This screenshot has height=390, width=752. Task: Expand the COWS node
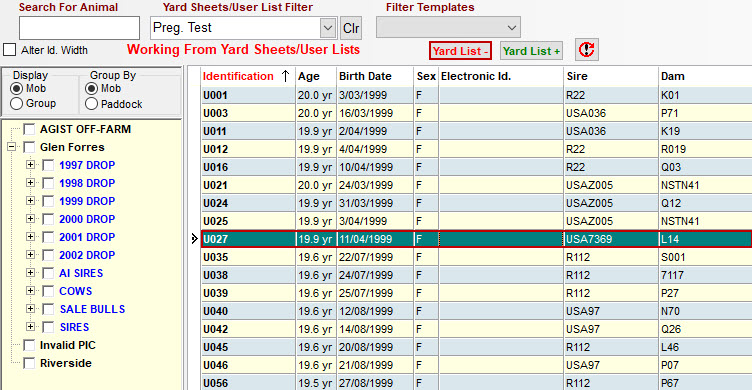30,291
